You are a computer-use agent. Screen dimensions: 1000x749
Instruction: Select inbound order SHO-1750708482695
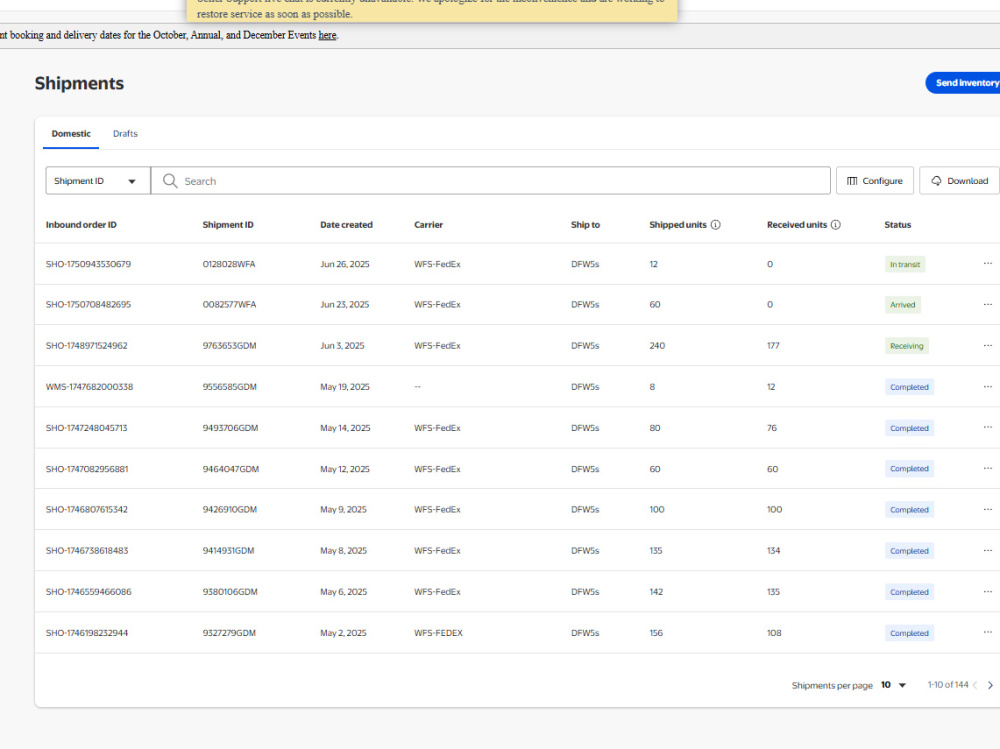pos(88,304)
